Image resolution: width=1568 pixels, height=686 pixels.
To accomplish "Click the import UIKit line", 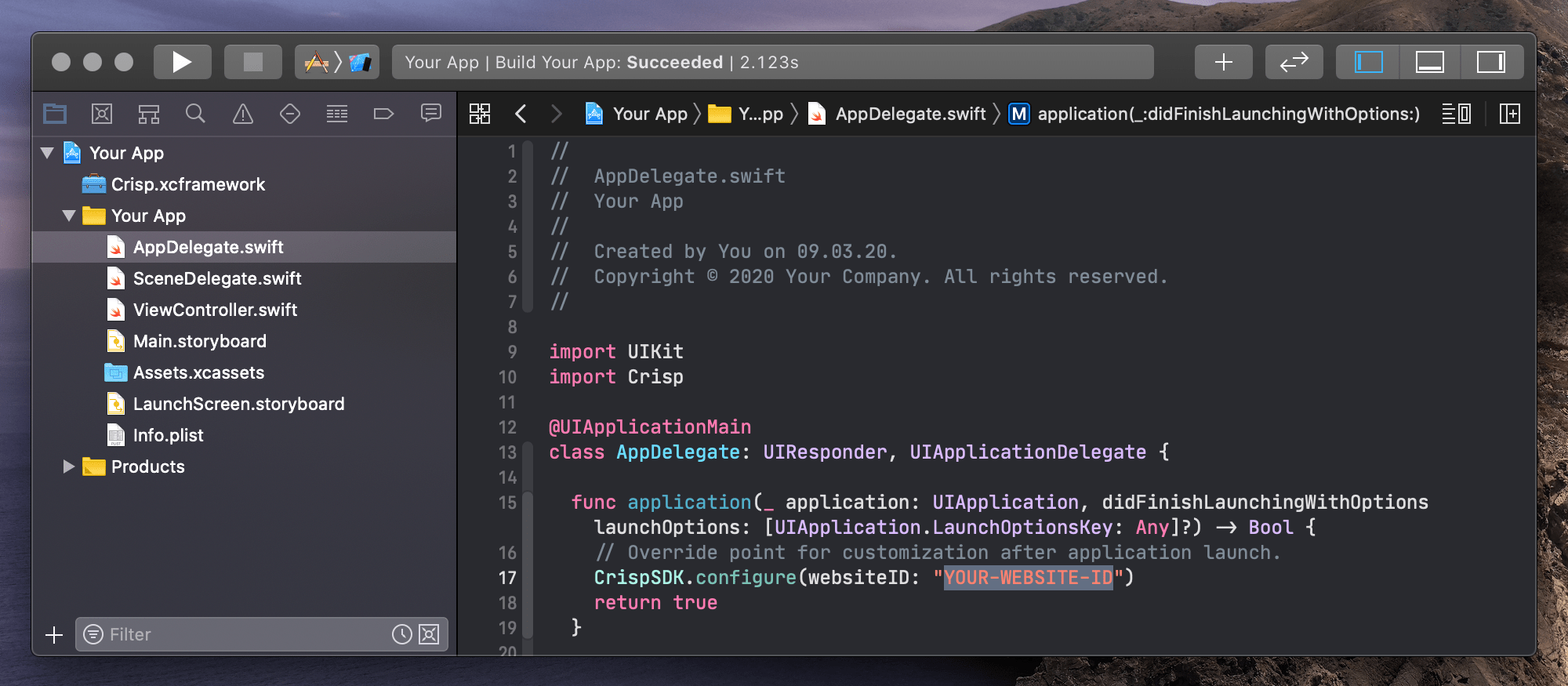I will (x=616, y=352).
